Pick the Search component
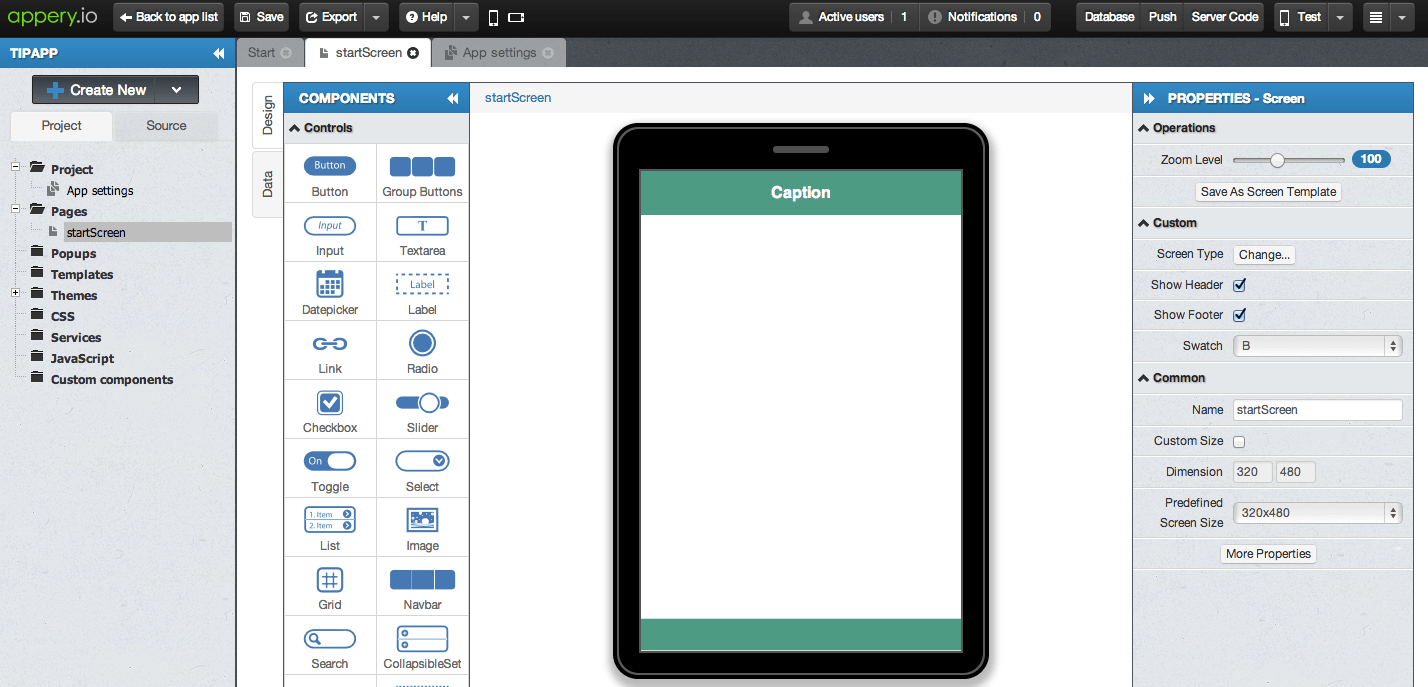The height and width of the screenshot is (687, 1428). [x=329, y=645]
